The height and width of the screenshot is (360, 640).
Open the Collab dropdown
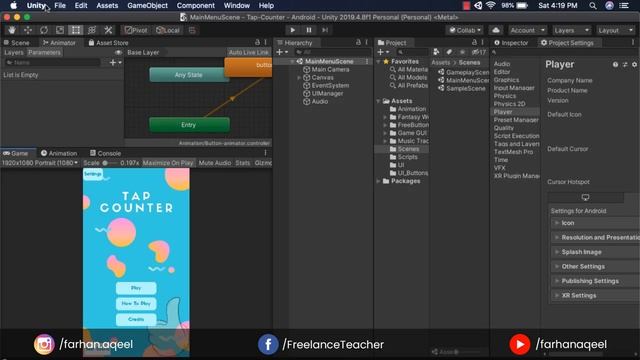tap(465, 30)
